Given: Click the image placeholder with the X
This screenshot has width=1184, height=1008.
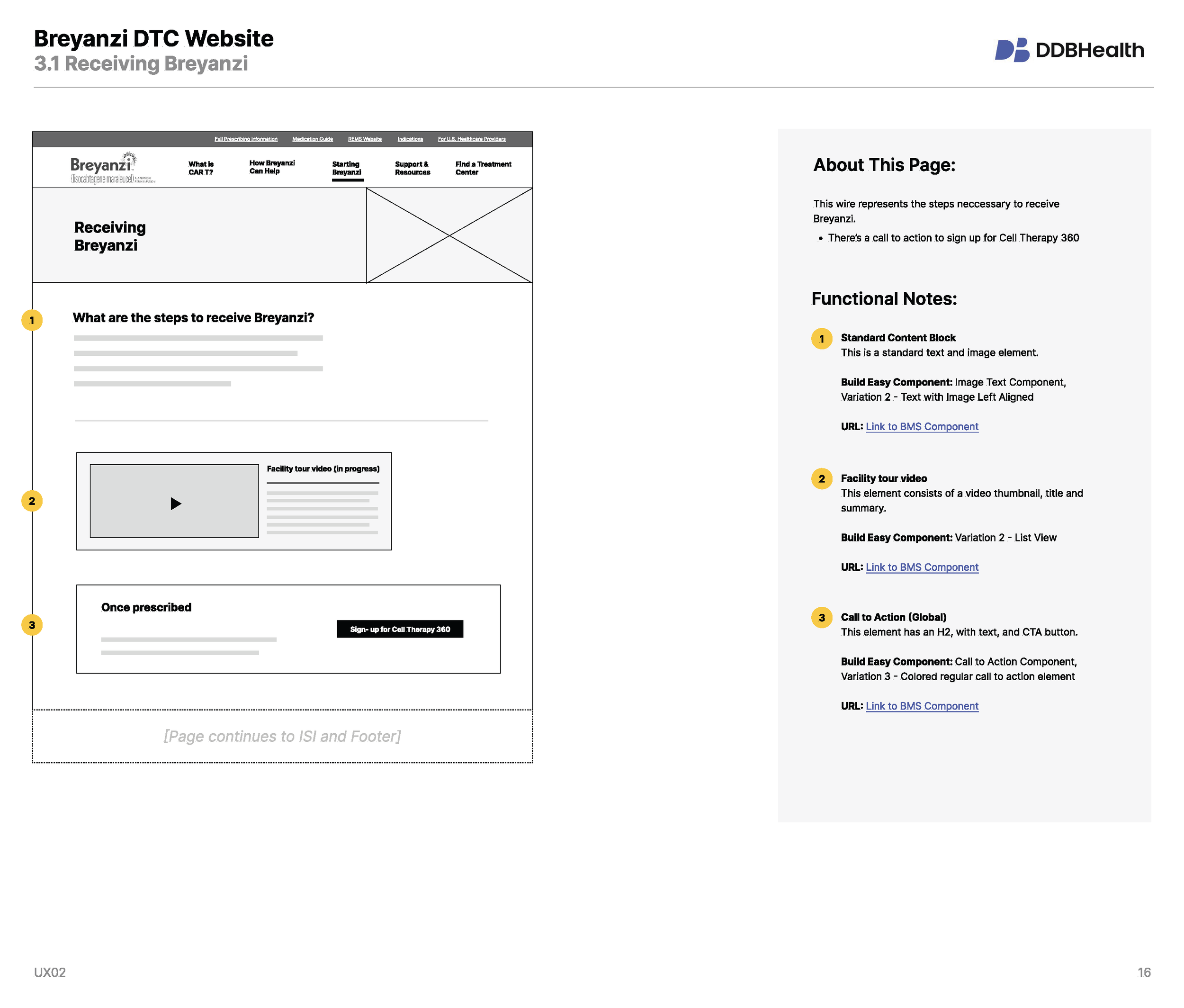Looking at the screenshot, I should [449, 235].
